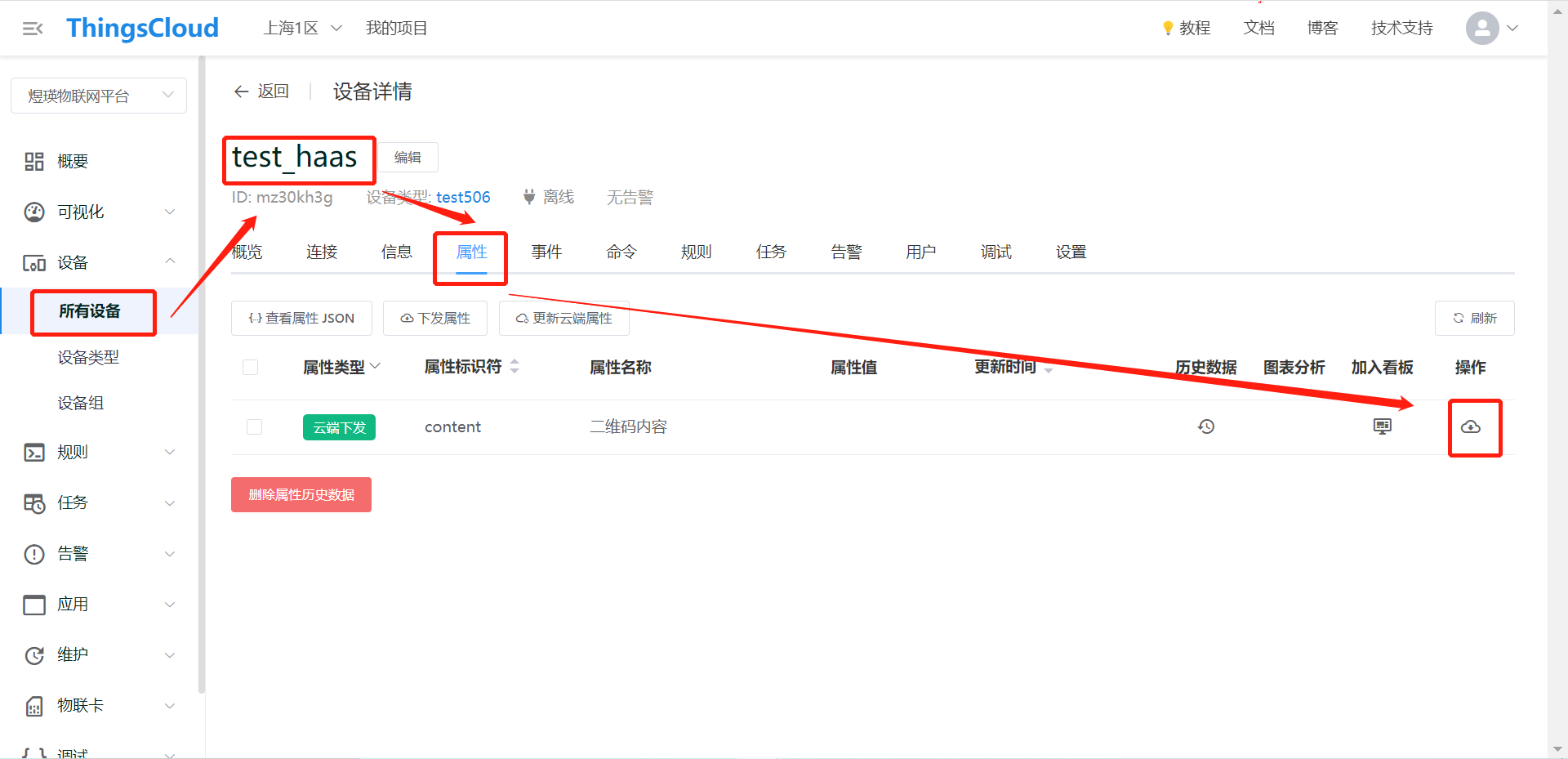Open the 煜瑛物联网平台 project selector
Image resolution: width=1568 pixels, height=759 pixels.
(99, 96)
